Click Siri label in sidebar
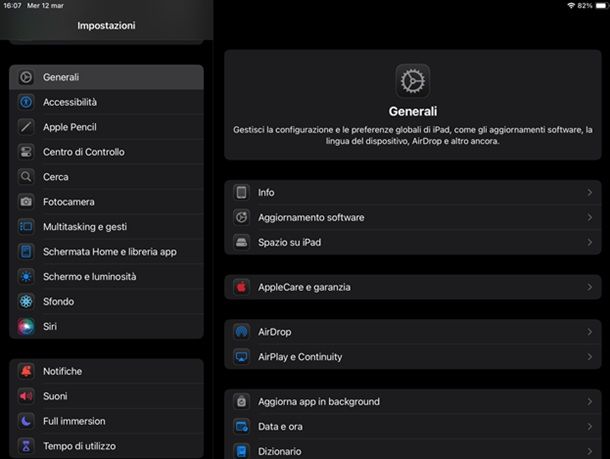 [x=50, y=326]
